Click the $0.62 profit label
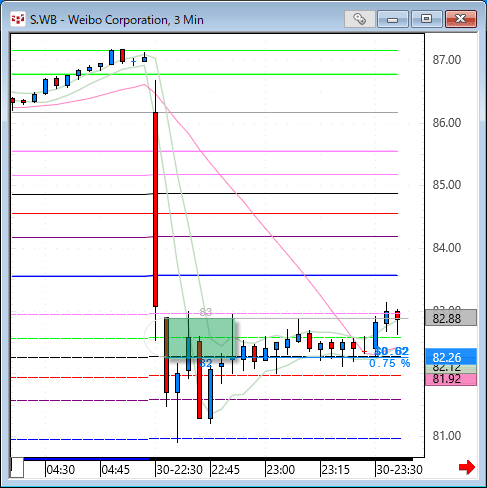 [392, 351]
